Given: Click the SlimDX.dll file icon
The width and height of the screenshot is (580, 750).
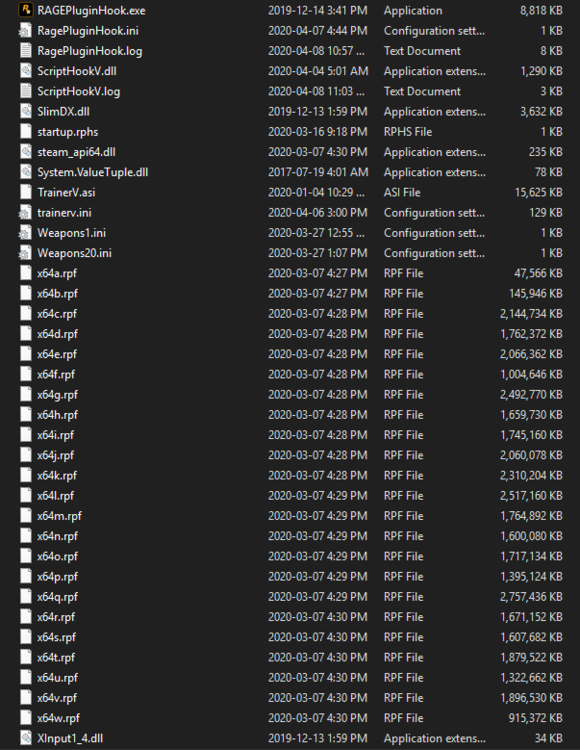Looking at the screenshot, I should coord(26,111).
